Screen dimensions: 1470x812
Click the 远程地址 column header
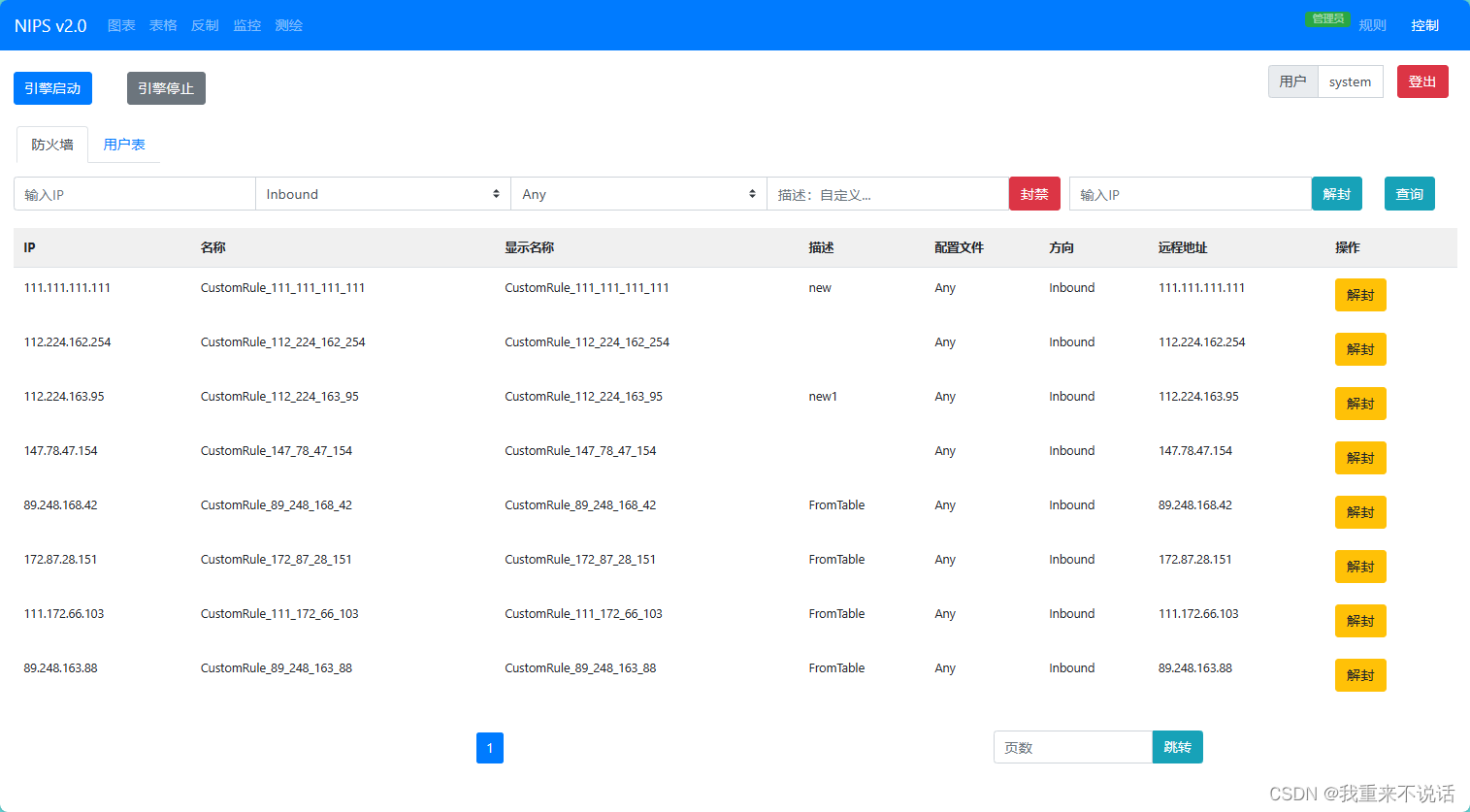tap(1183, 247)
